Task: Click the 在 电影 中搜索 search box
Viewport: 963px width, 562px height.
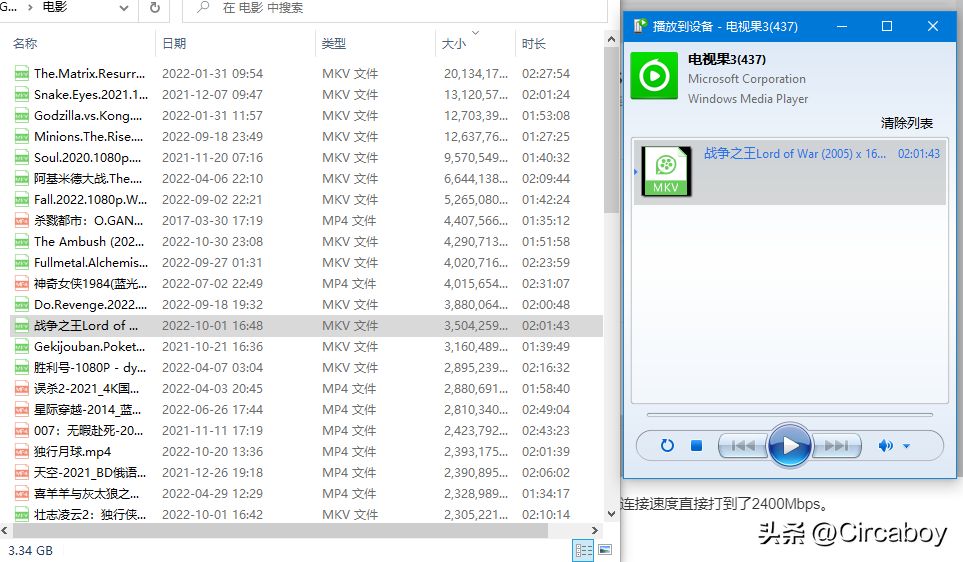Action: pyautogui.click(x=396, y=8)
